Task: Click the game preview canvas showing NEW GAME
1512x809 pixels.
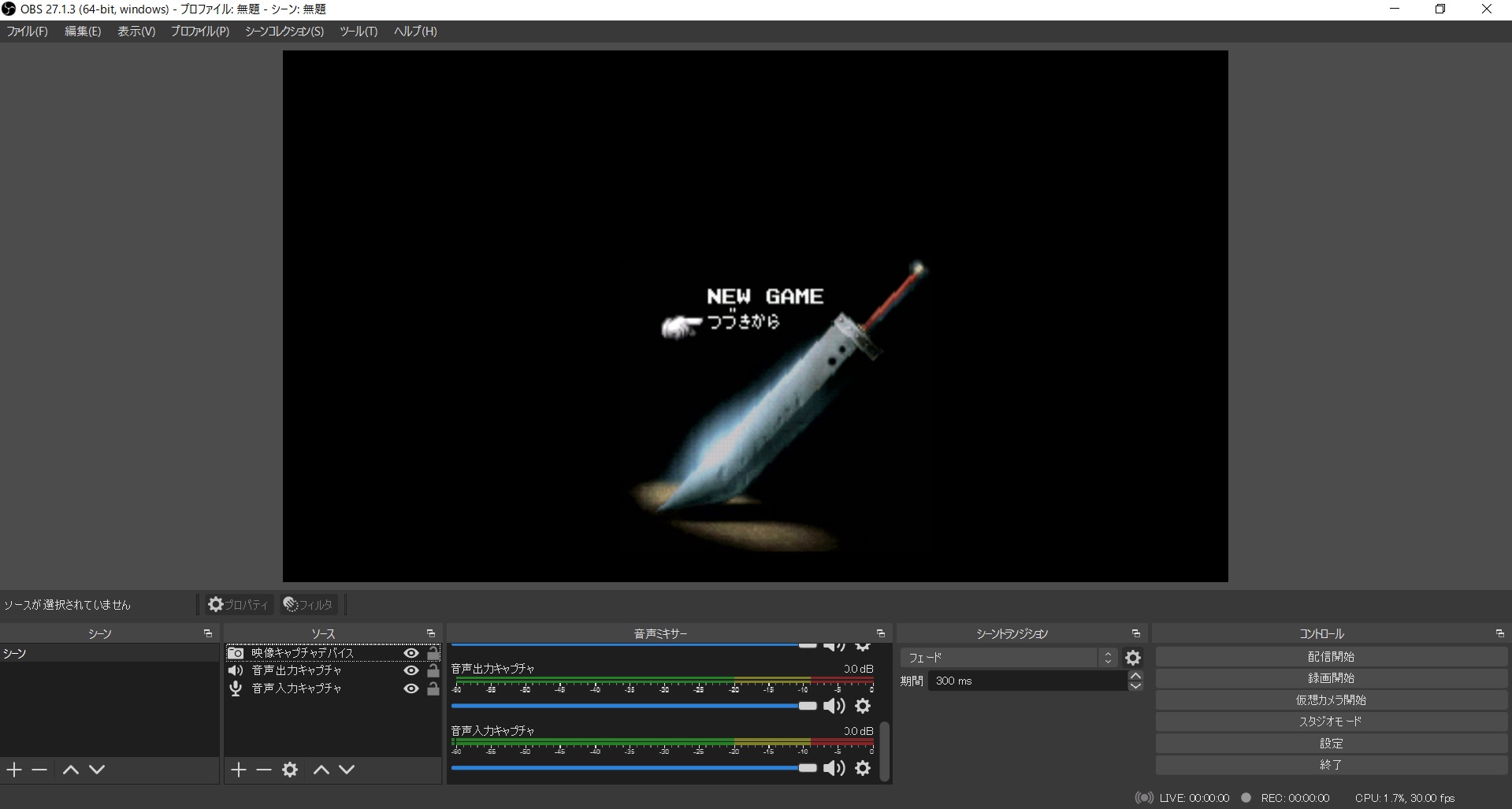Action: tap(756, 317)
